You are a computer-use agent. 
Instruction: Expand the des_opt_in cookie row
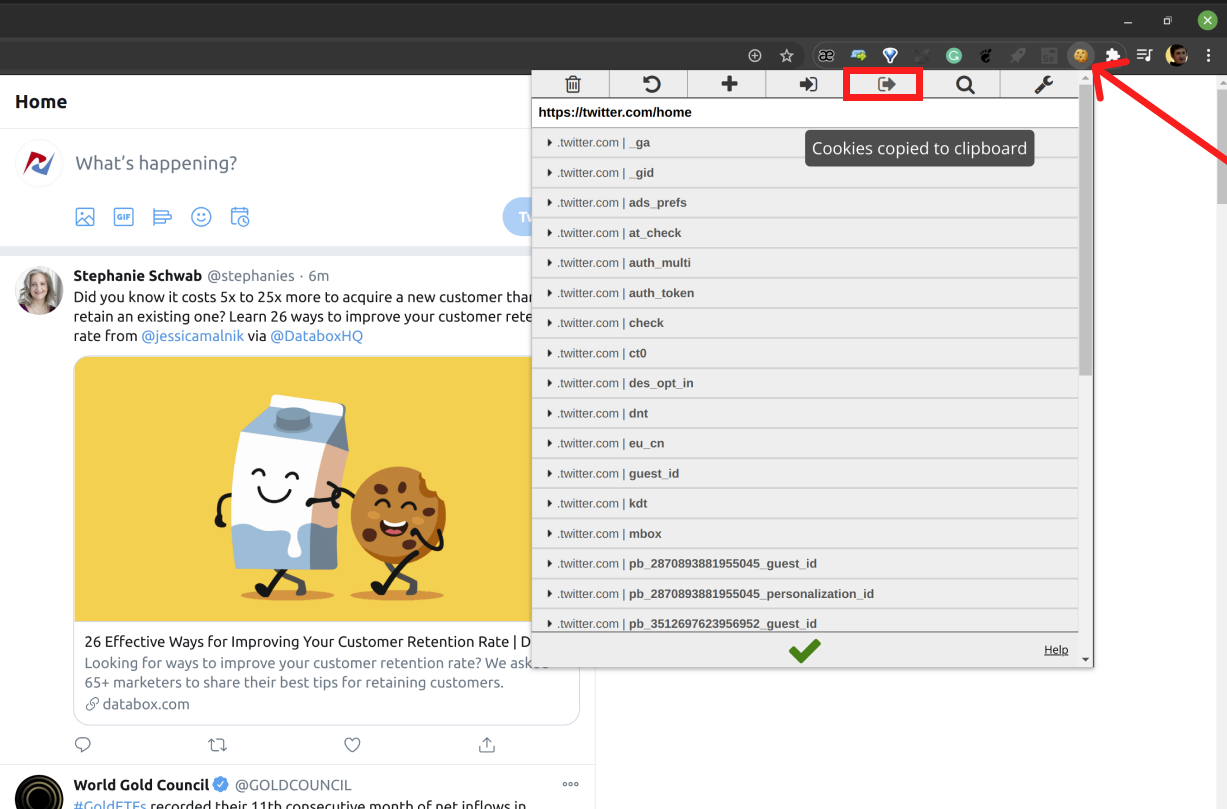pyautogui.click(x=806, y=383)
